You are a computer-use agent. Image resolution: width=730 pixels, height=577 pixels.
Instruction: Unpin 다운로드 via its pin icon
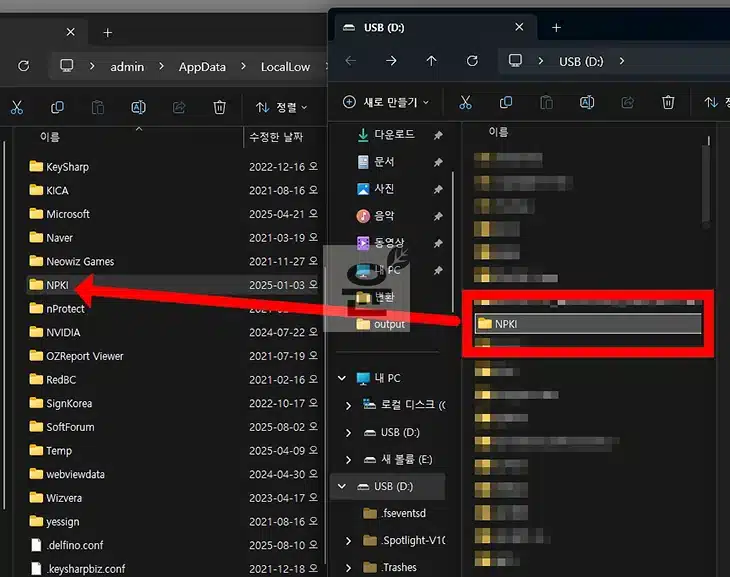pos(438,135)
